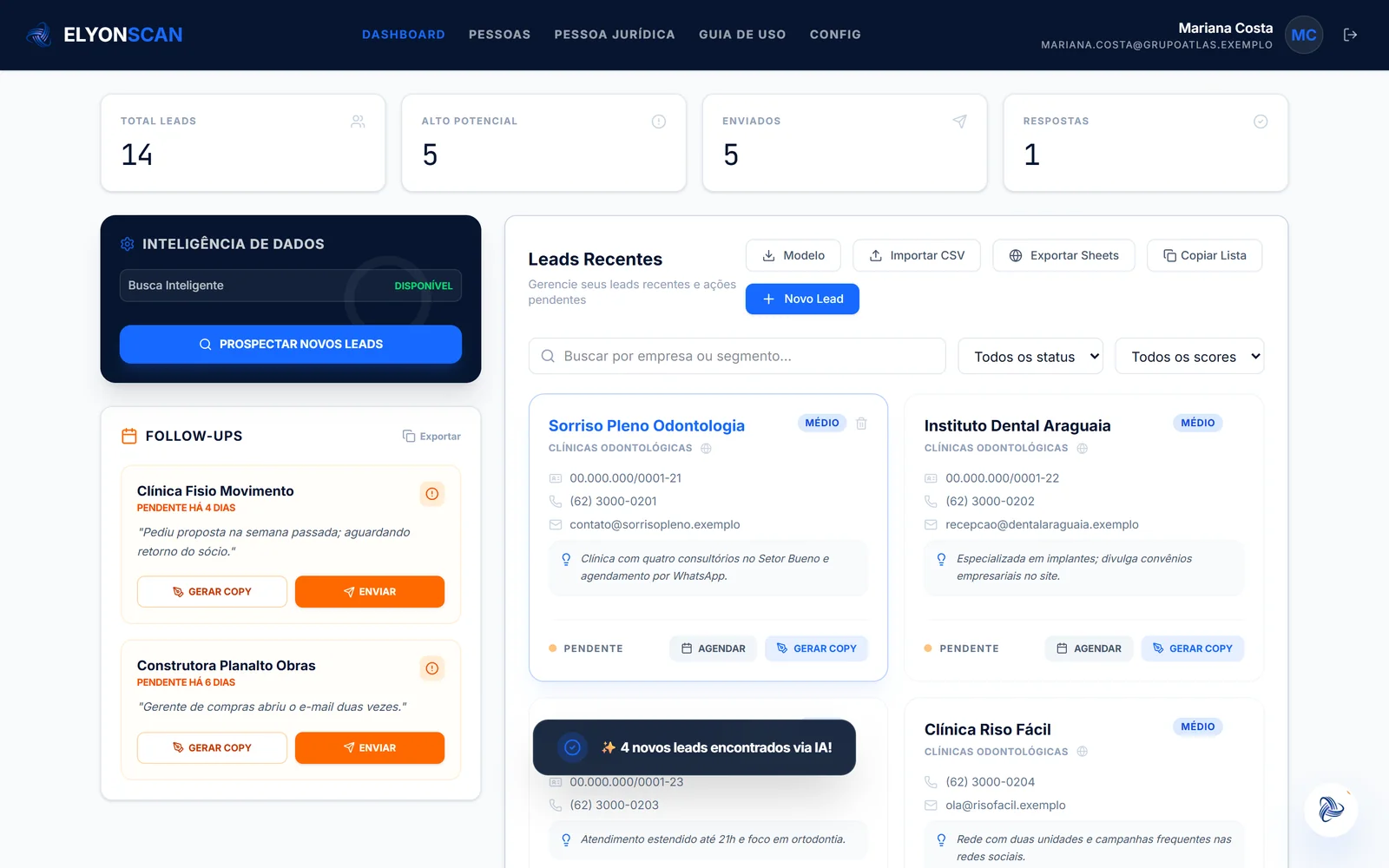The width and height of the screenshot is (1389, 868).
Task: Open the Todos os status dropdown
Action: point(1030,357)
